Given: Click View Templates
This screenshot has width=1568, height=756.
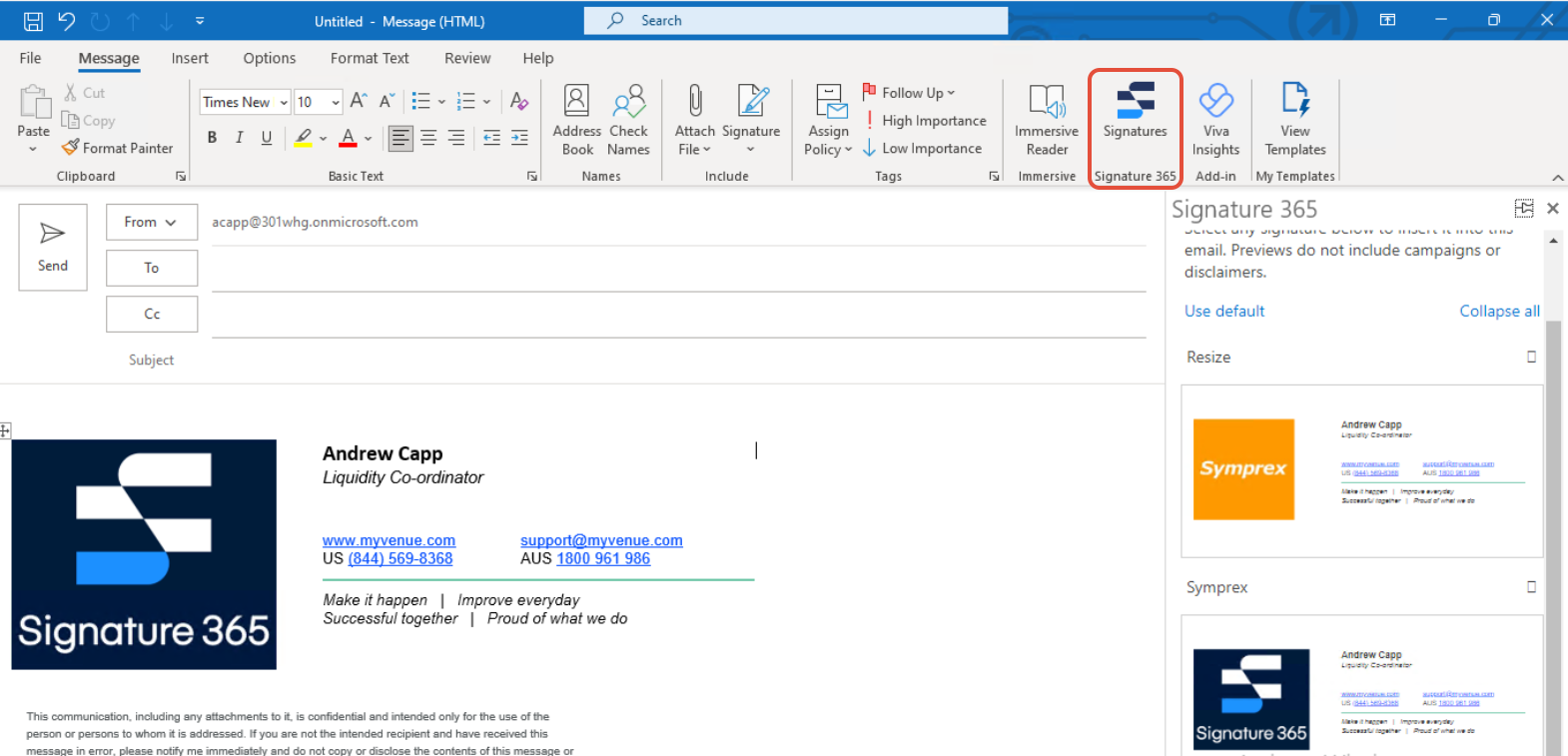Looking at the screenshot, I should point(1295,120).
